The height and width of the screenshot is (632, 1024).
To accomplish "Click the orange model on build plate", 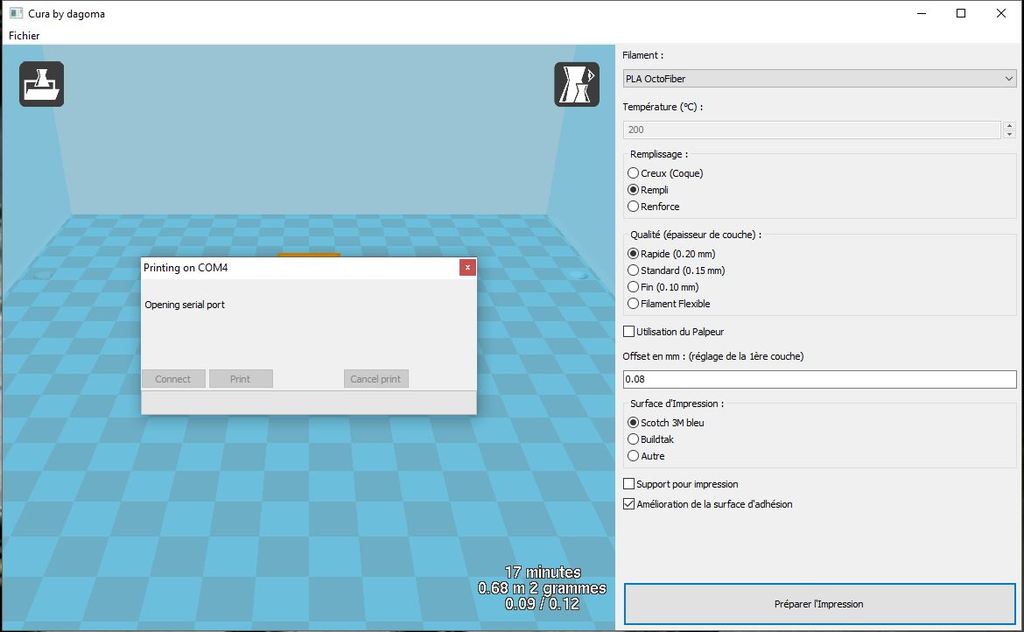I will 309,255.
